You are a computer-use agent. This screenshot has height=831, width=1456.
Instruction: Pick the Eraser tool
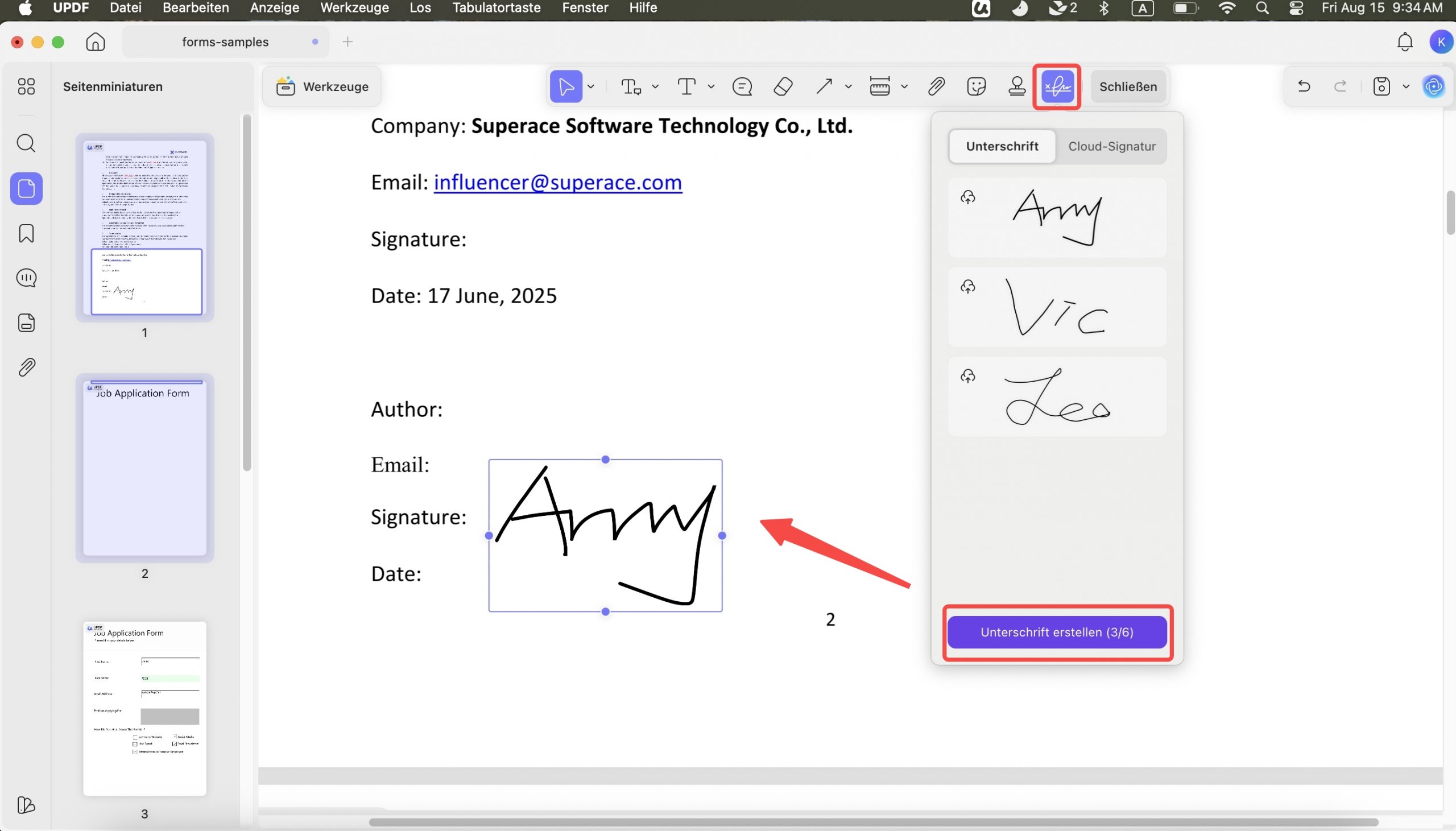point(783,87)
